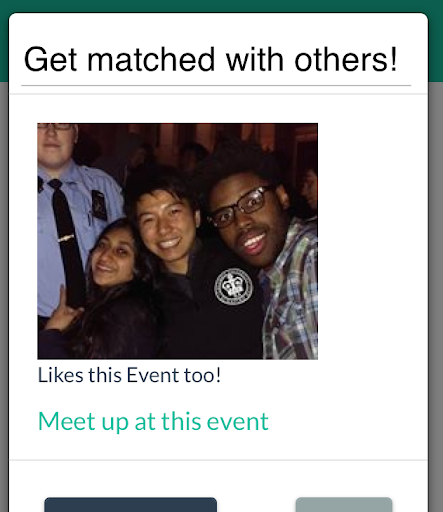Click the black-framed glasses in the photo

pyautogui.click(x=240, y=207)
